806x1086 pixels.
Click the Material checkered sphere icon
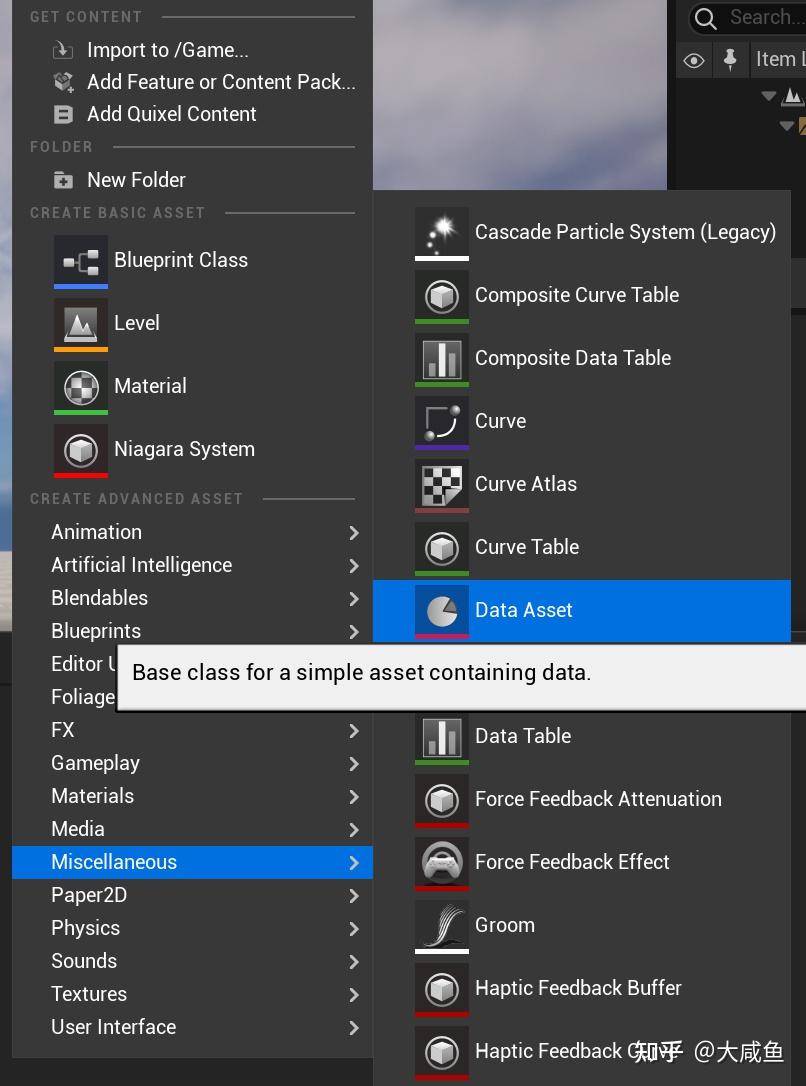click(x=81, y=387)
